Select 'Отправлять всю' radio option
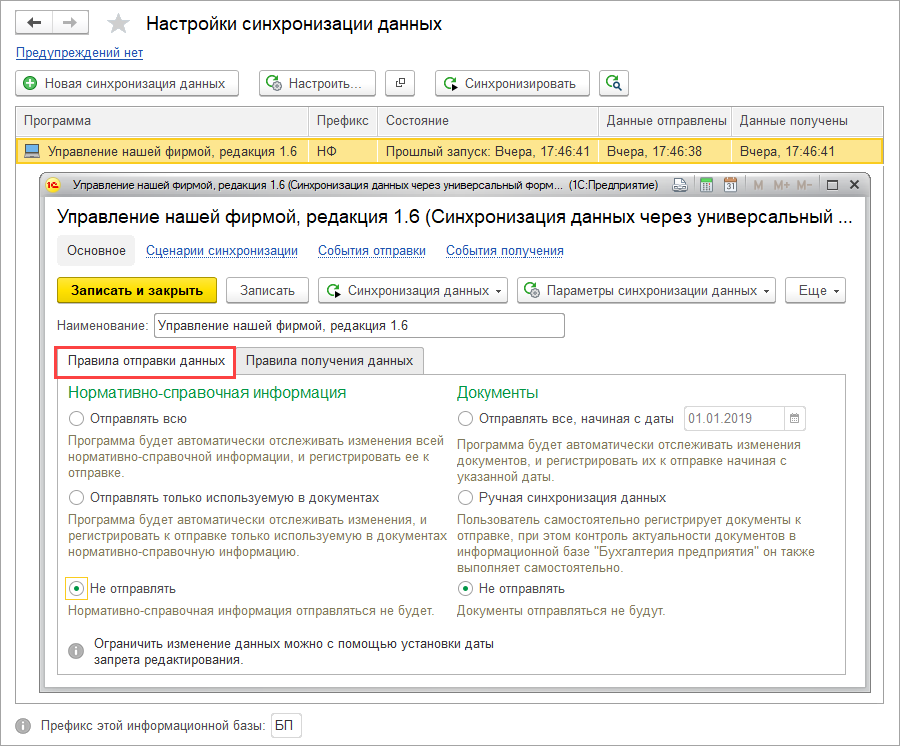Viewport: 900px width, 746px height. pyautogui.click(x=77, y=419)
